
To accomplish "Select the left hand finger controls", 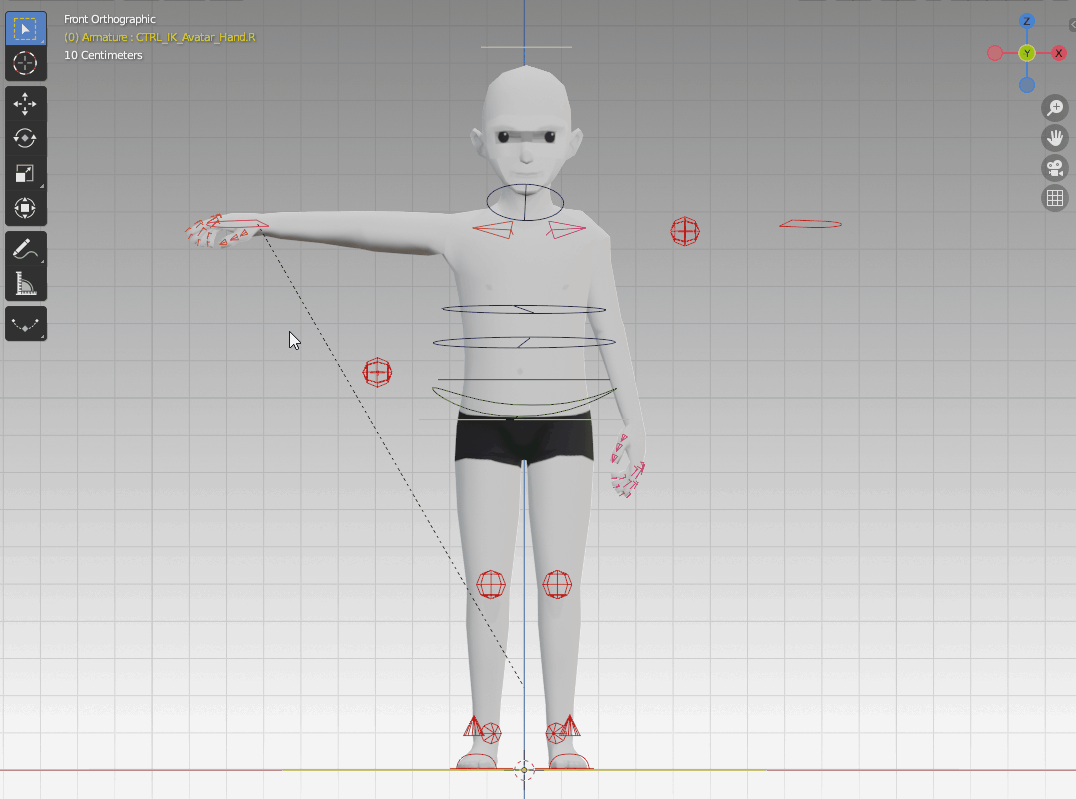I will 627,465.
